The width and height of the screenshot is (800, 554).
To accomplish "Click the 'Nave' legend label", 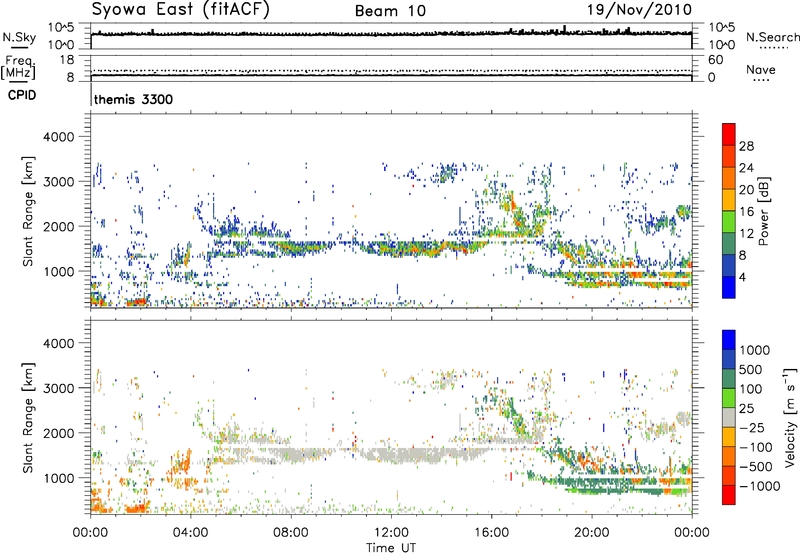I will 760,70.
